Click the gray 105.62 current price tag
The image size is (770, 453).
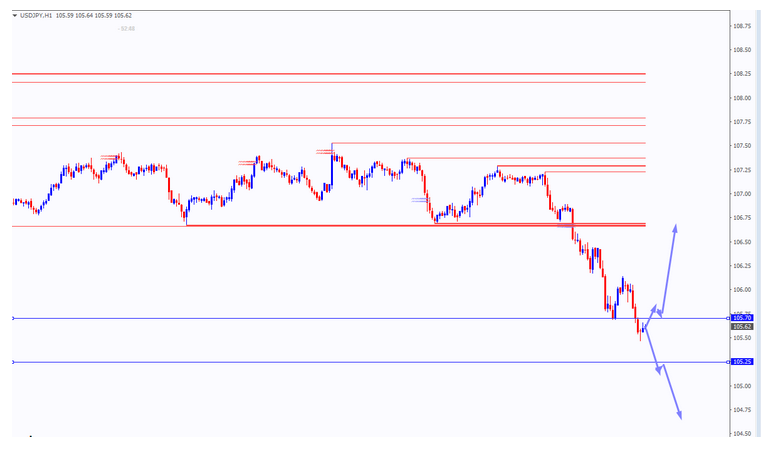coord(741,327)
